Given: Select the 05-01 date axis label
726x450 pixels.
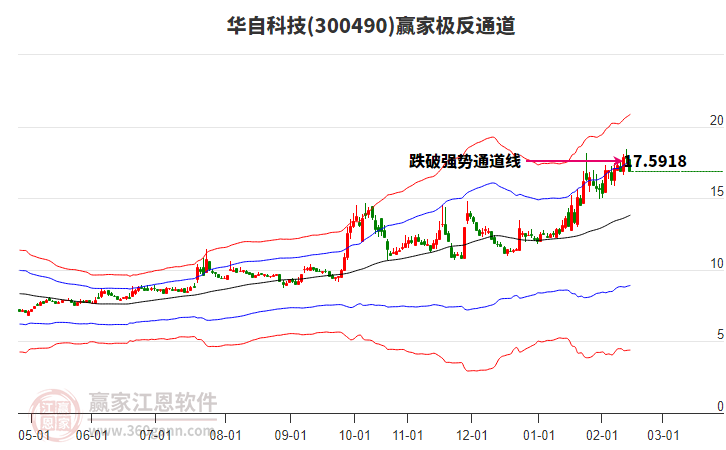Looking at the screenshot, I should pyautogui.click(x=34, y=435).
